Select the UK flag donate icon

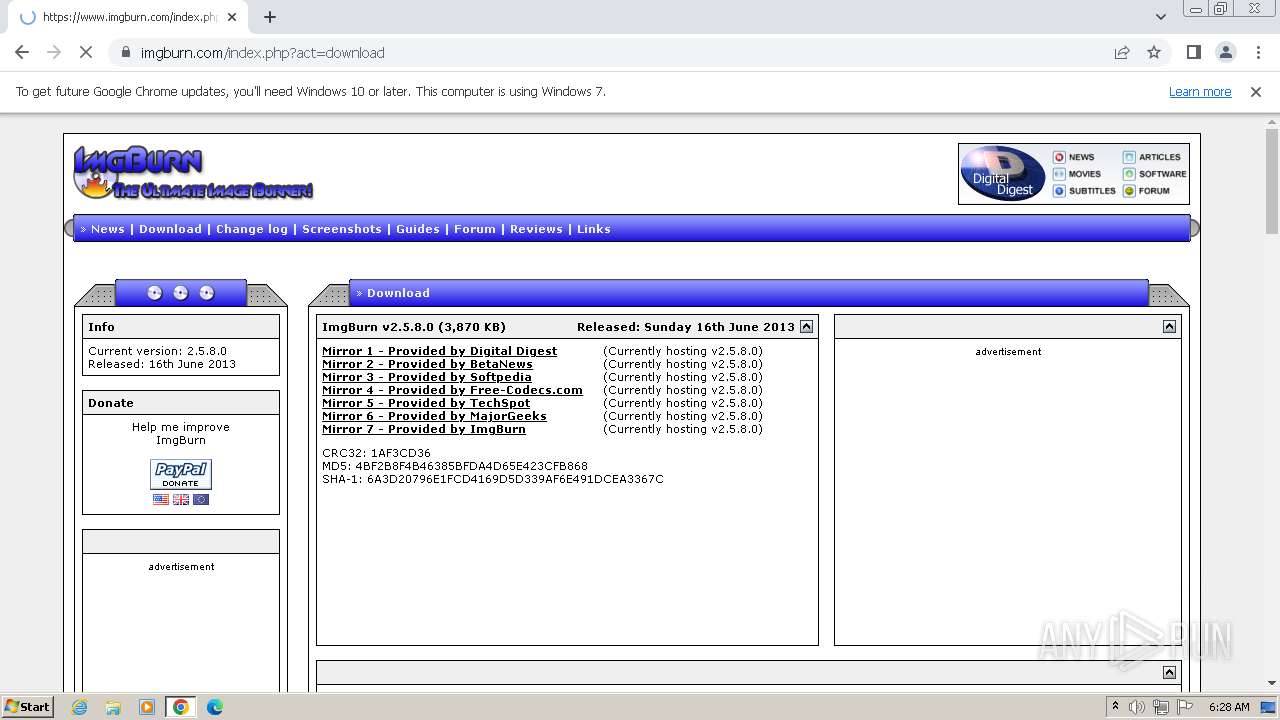[181, 499]
